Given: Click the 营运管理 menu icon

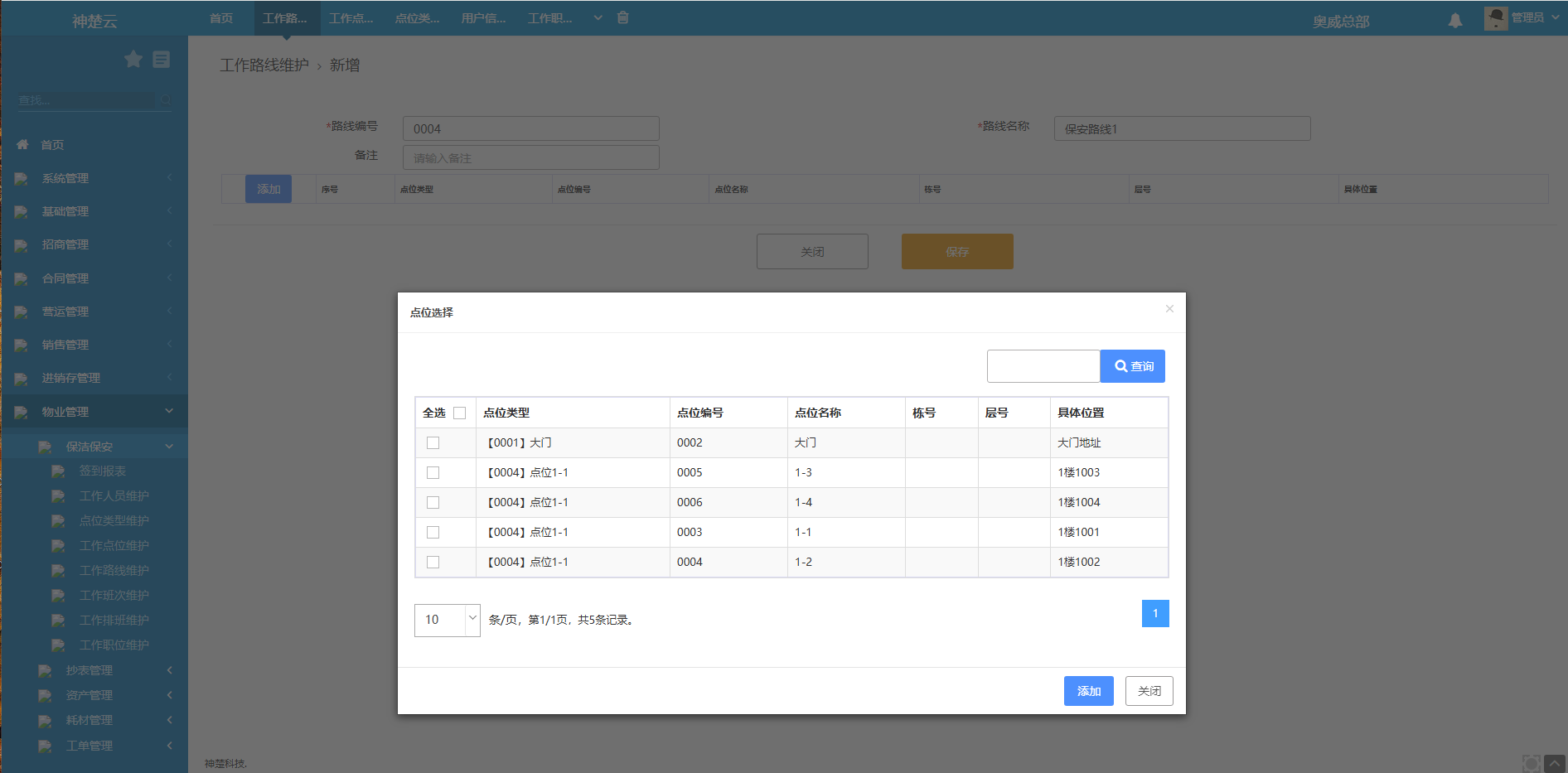Looking at the screenshot, I should pyautogui.click(x=22, y=312).
